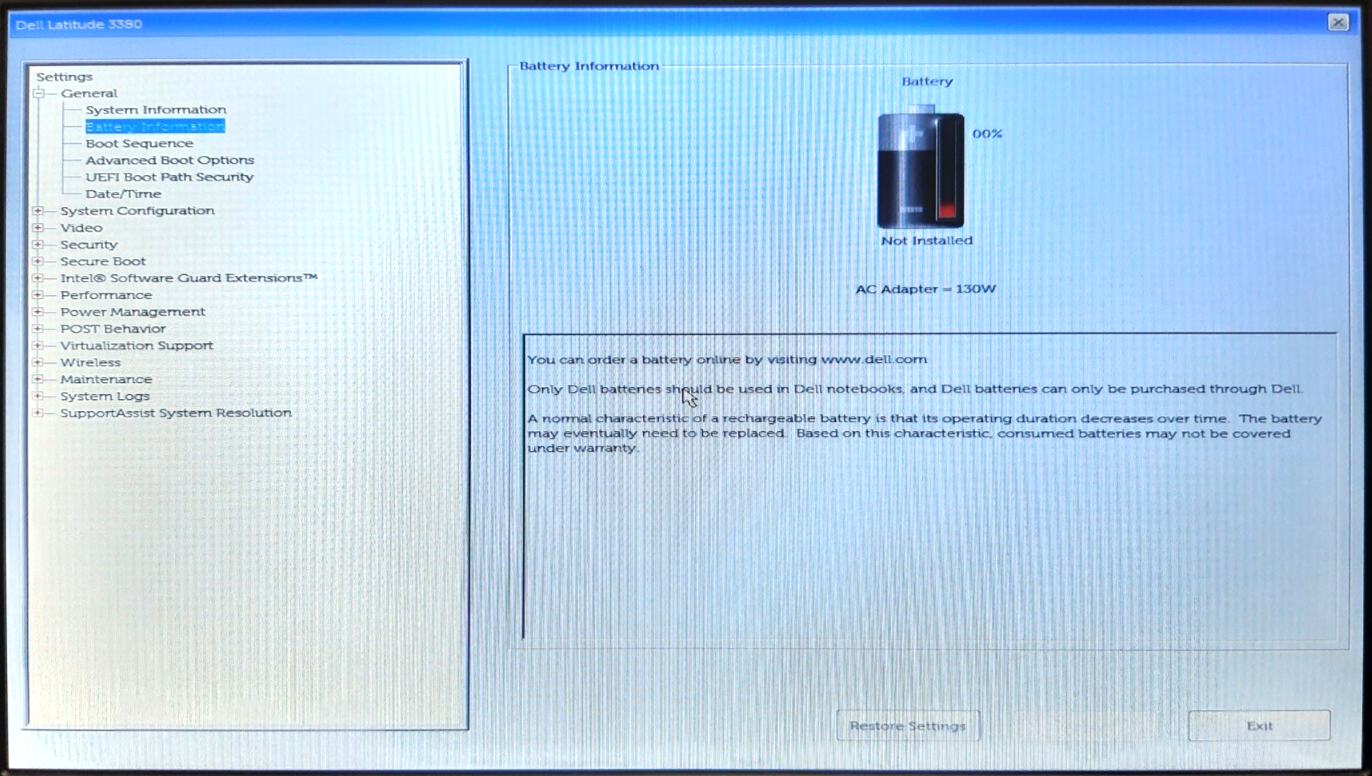The width and height of the screenshot is (1372, 776).
Task: Select the General category label
Action: pyautogui.click(x=89, y=93)
